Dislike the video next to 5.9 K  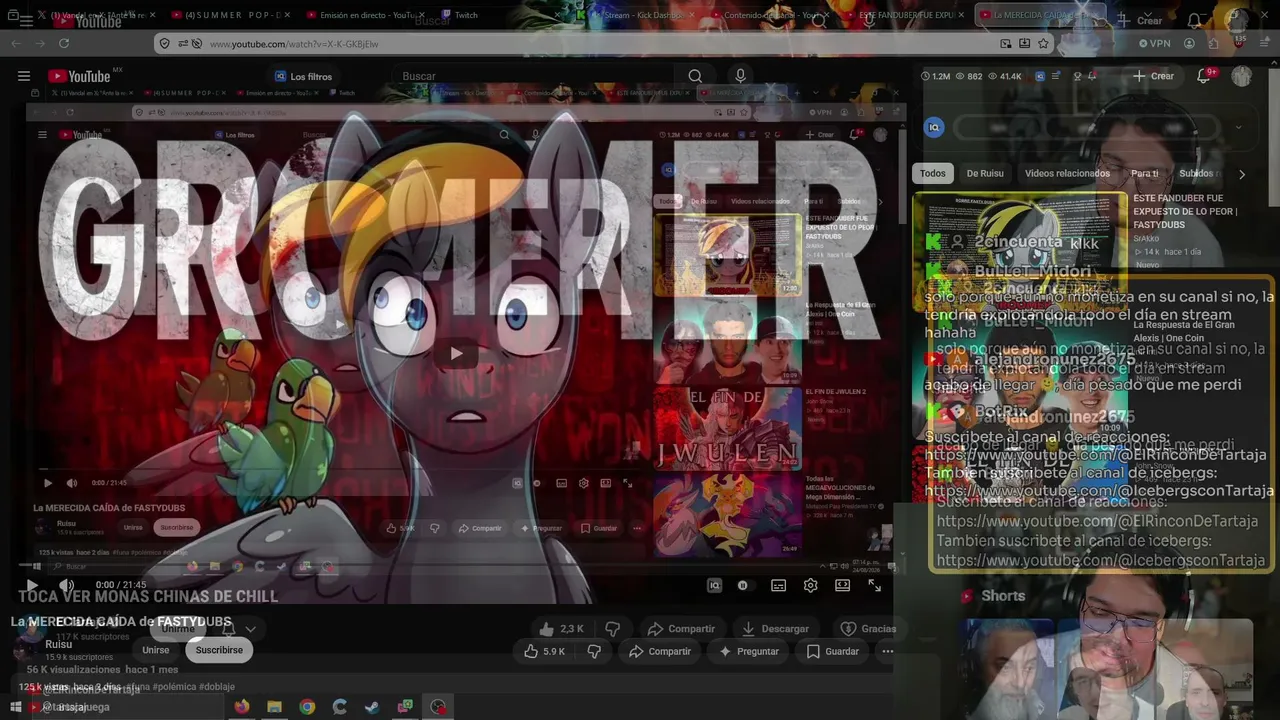coord(594,651)
